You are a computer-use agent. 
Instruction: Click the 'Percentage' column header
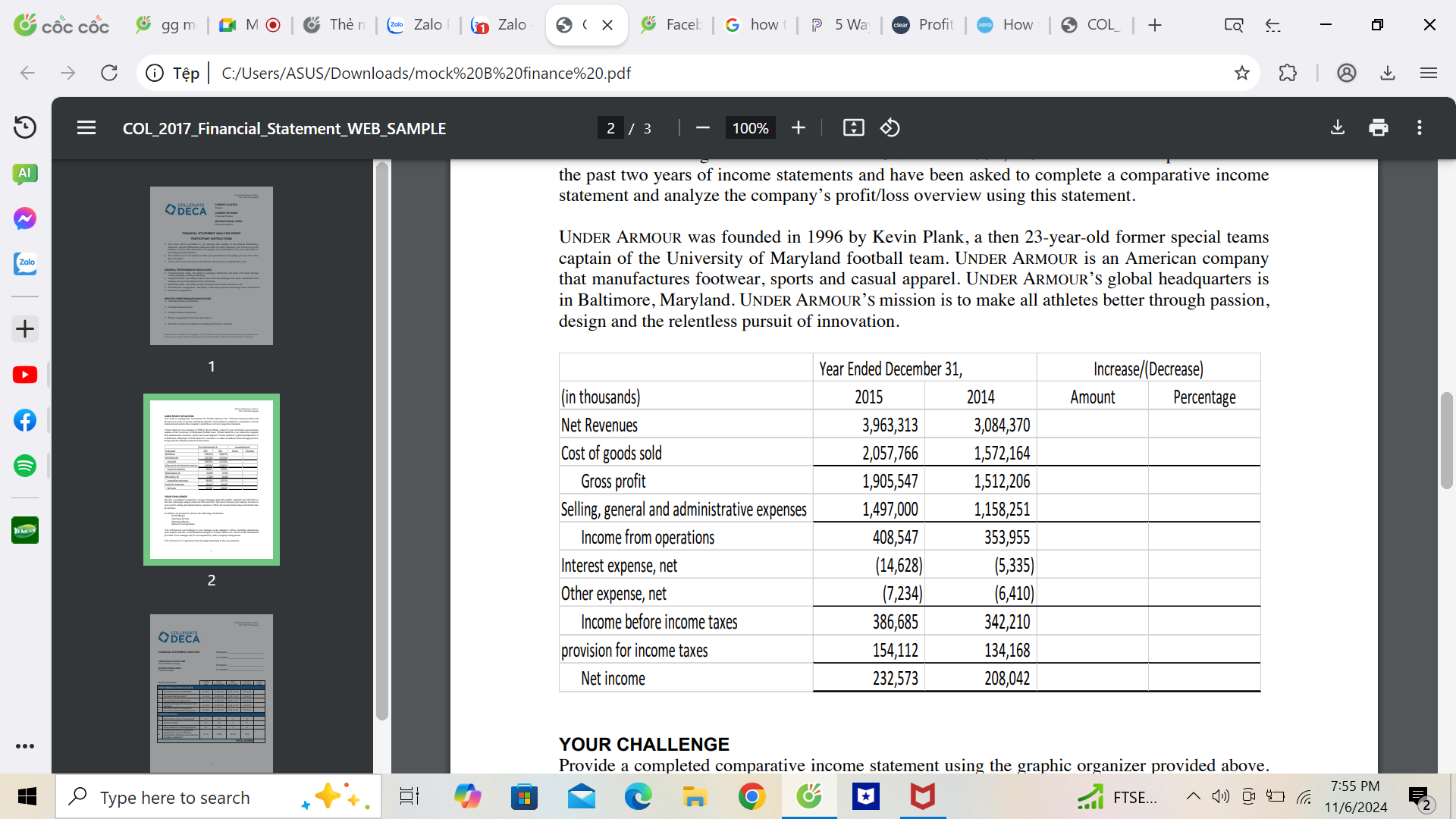coord(1204,397)
